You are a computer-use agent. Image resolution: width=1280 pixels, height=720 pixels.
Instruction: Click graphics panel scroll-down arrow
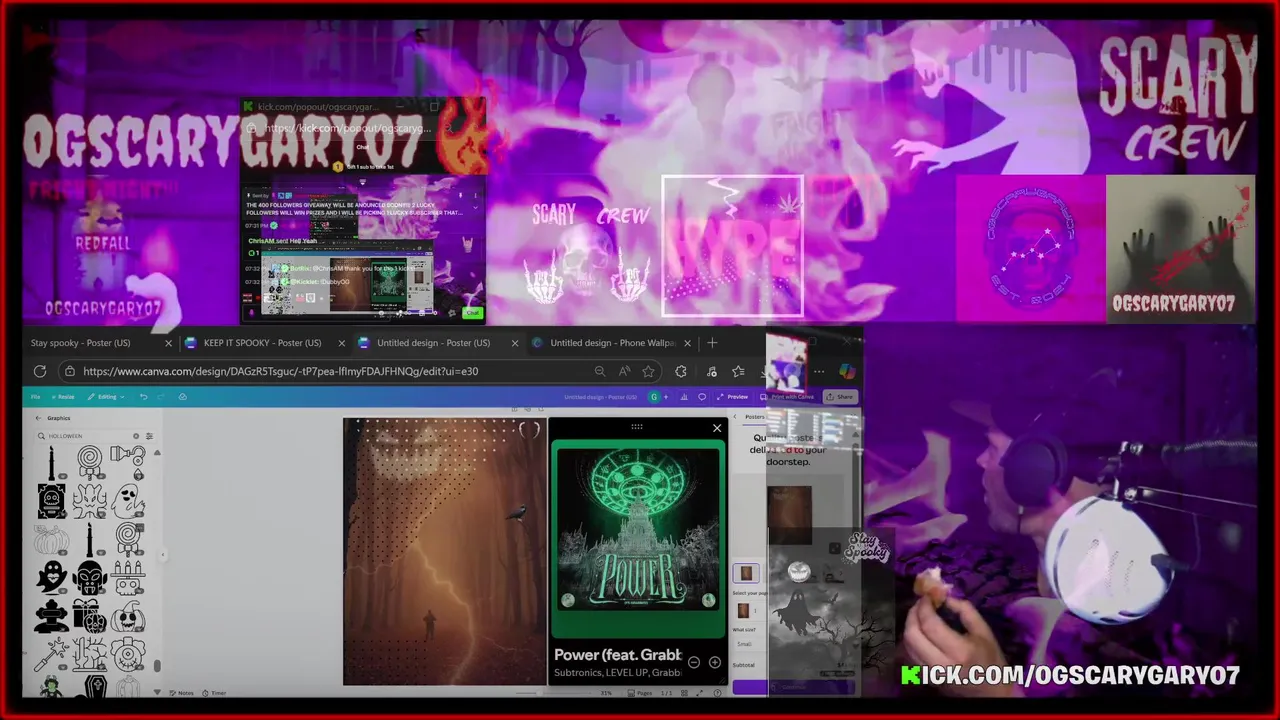pos(156,692)
